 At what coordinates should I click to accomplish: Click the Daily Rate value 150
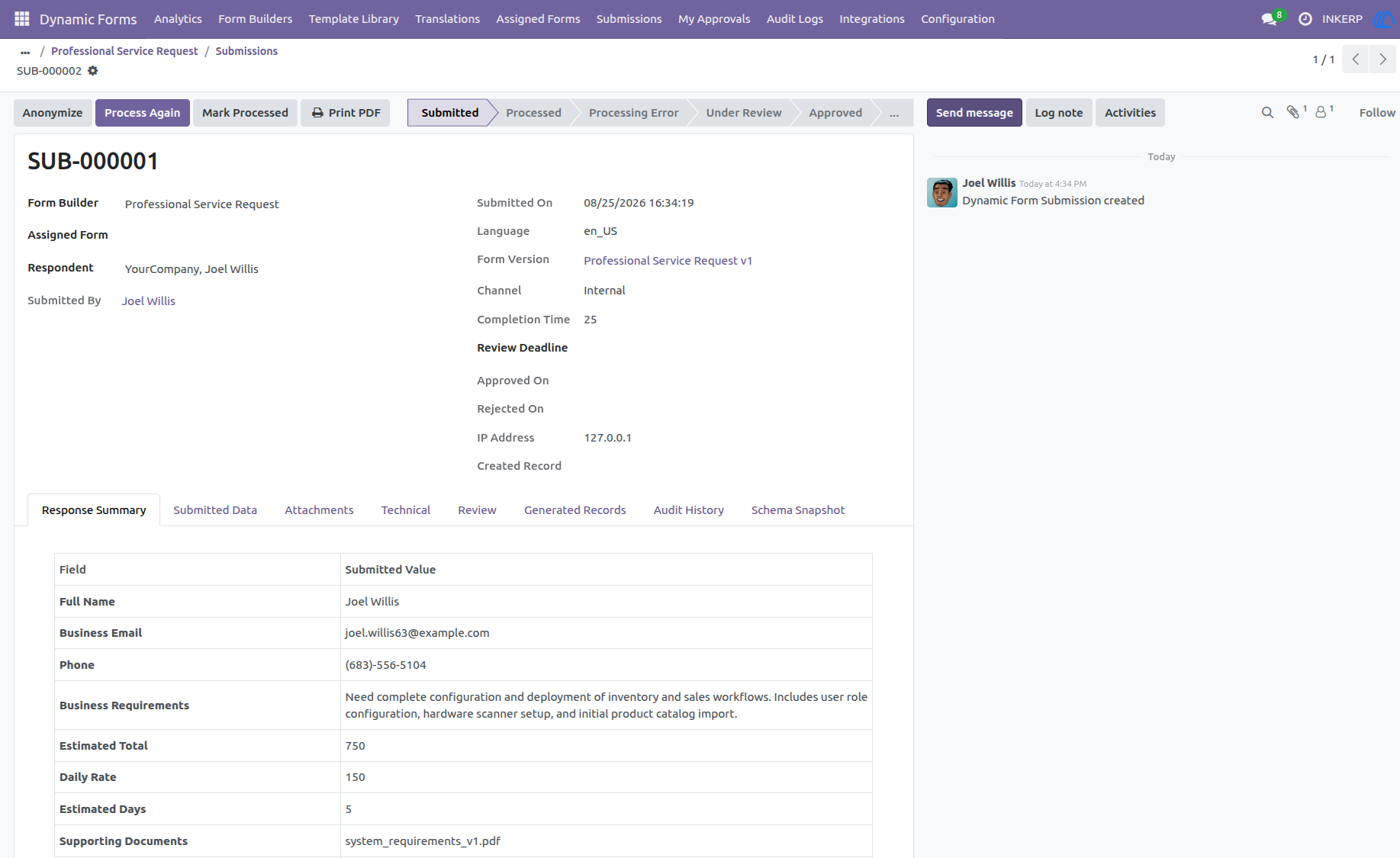356,777
